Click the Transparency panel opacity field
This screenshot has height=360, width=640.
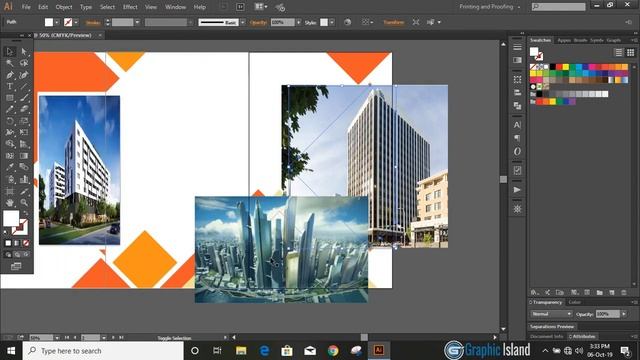tap(608, 314)
